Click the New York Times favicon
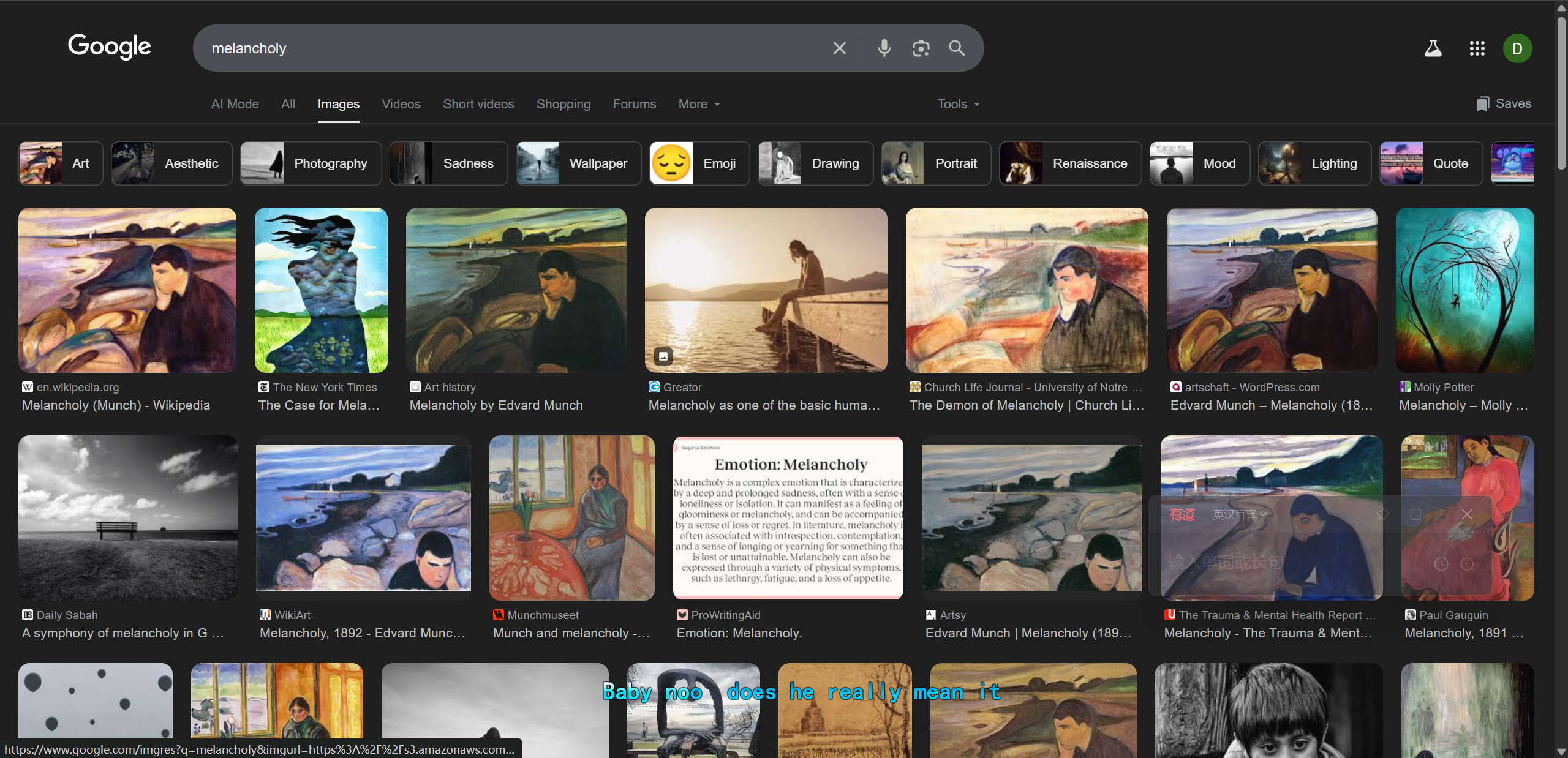The height and width of the screenshot is (758, 1568). pos(264,387)
